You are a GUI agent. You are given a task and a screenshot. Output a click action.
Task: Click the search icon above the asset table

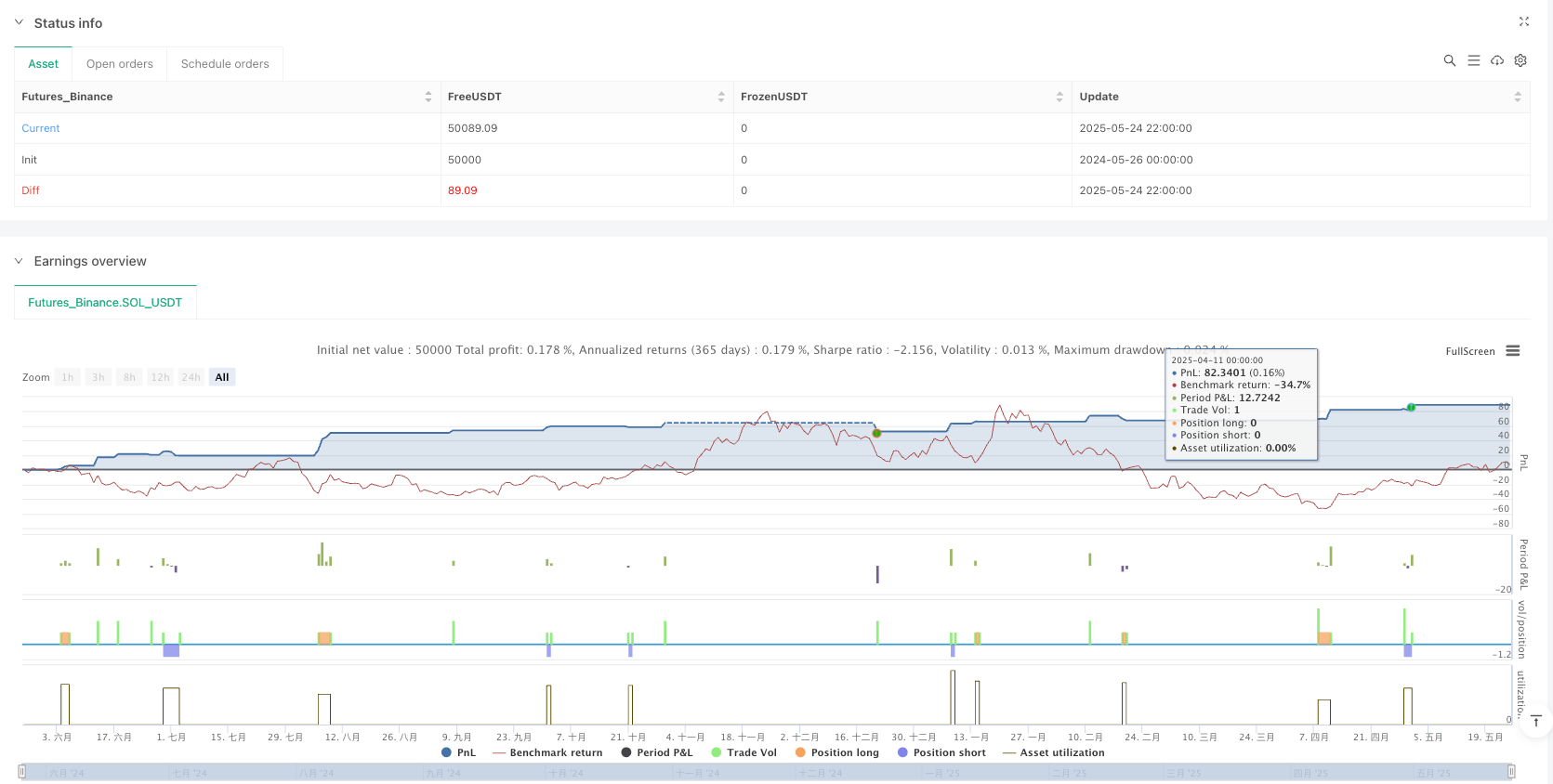1449,60
